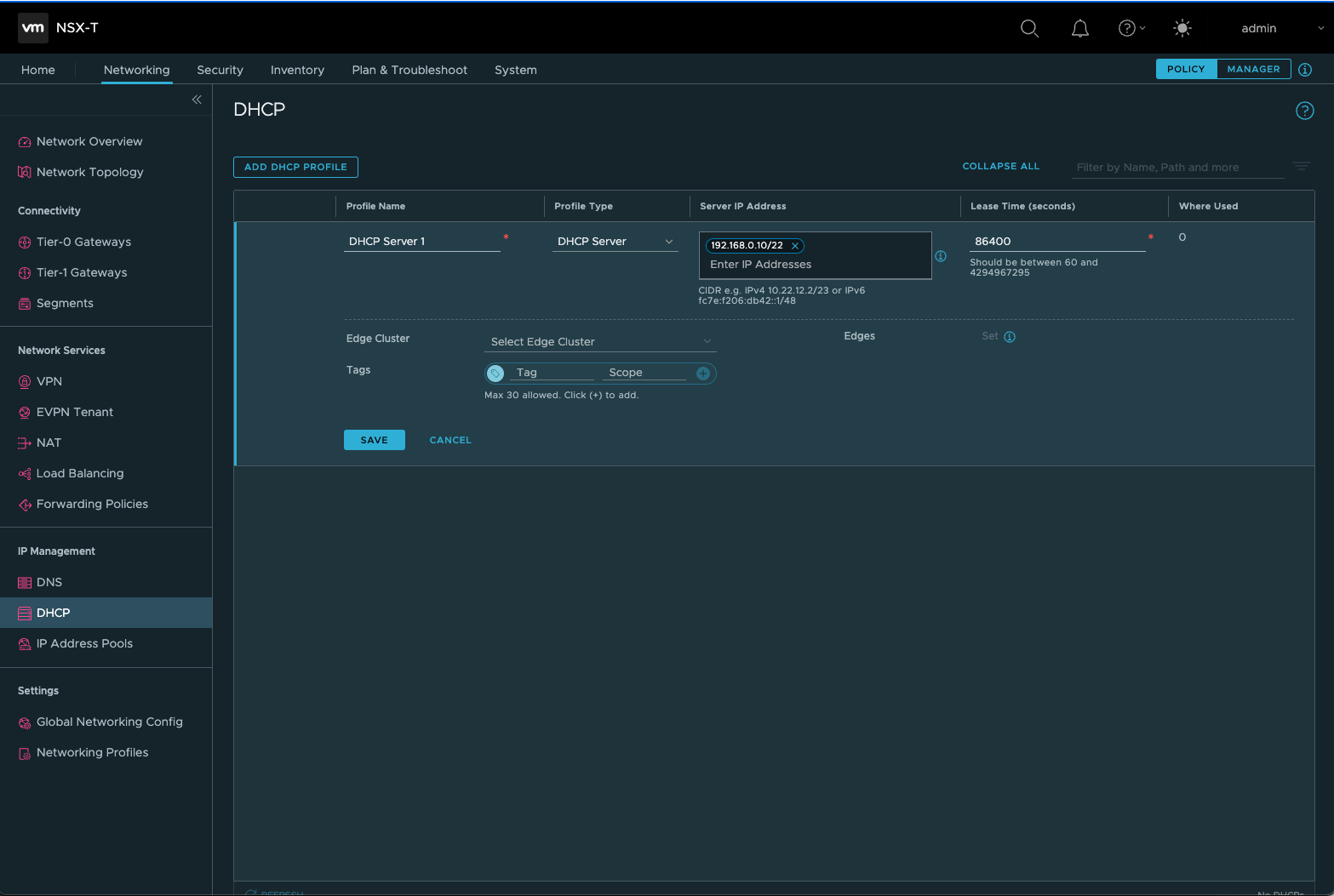1334x896 pixels.
Task: Open Plan & Troubleshoot tab
Action: [x=409, y=70]
